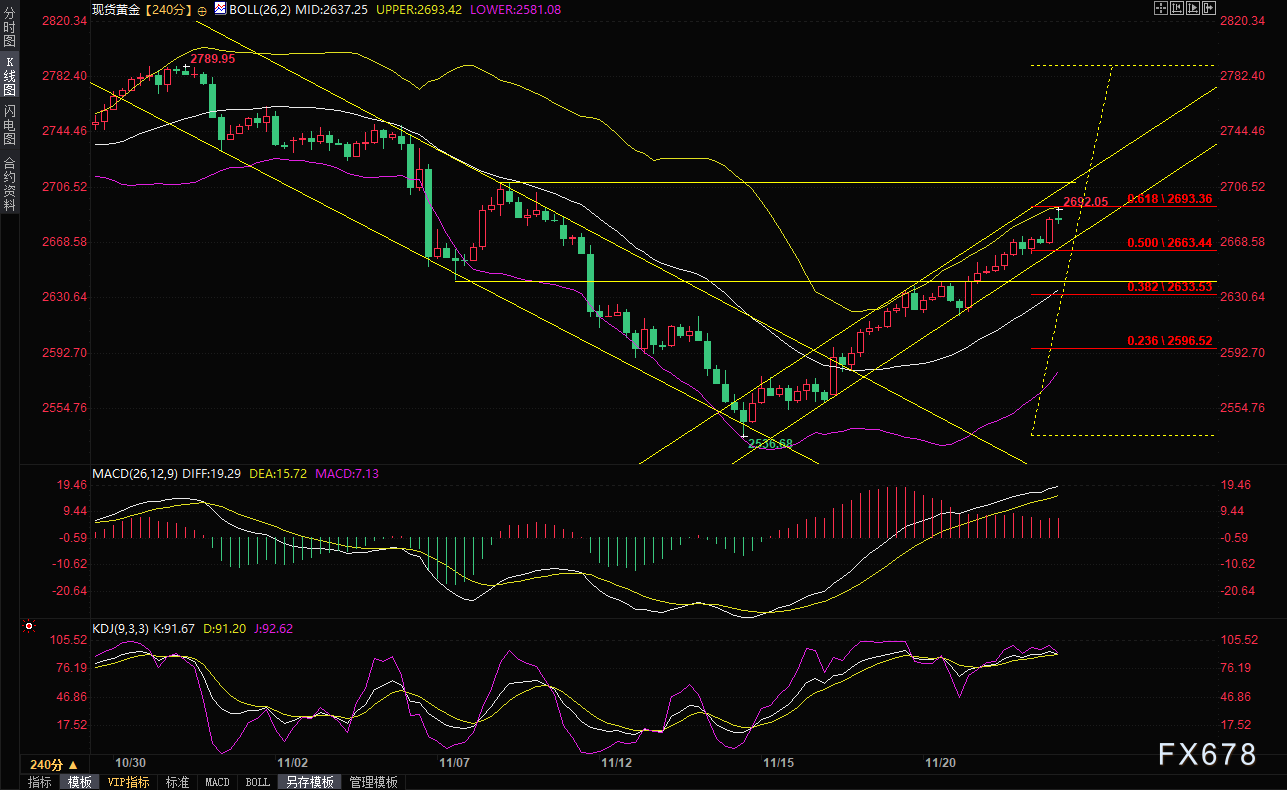
Task: Open the VIP指标 tab
Action: click(128, 782)
